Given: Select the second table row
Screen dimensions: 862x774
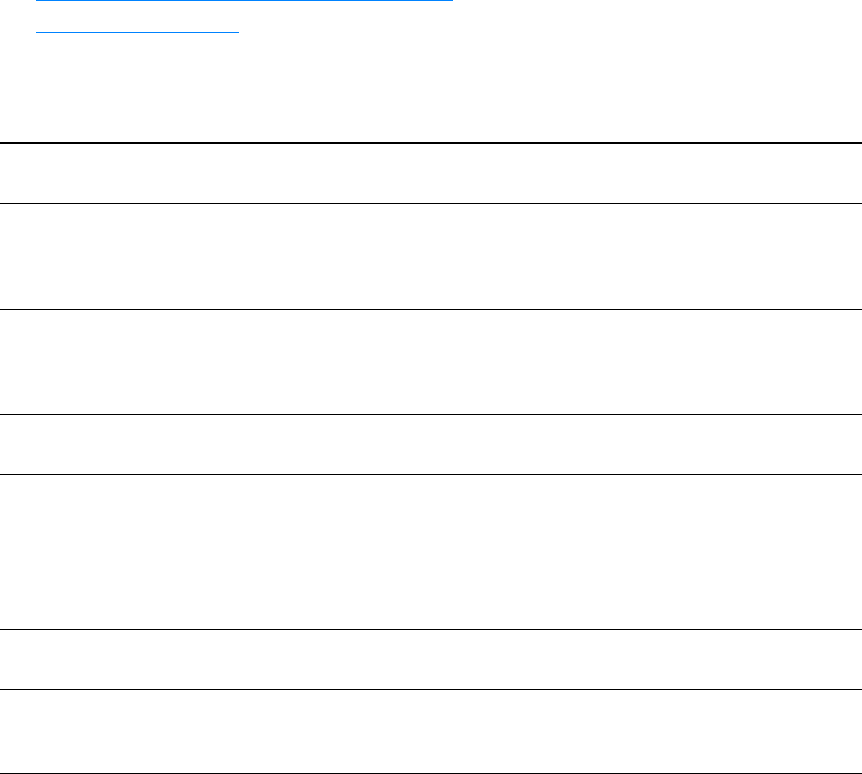Looking at the screenshot, I should 430,257.
